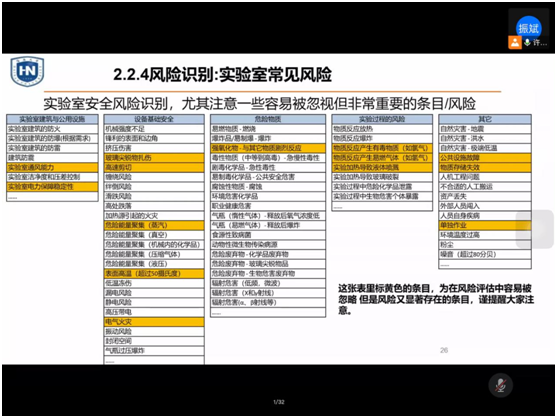Click the highlighted 实验室通风能力 cell
The height and width of the screenshot is (418, 557).
[x=52, y=167]
